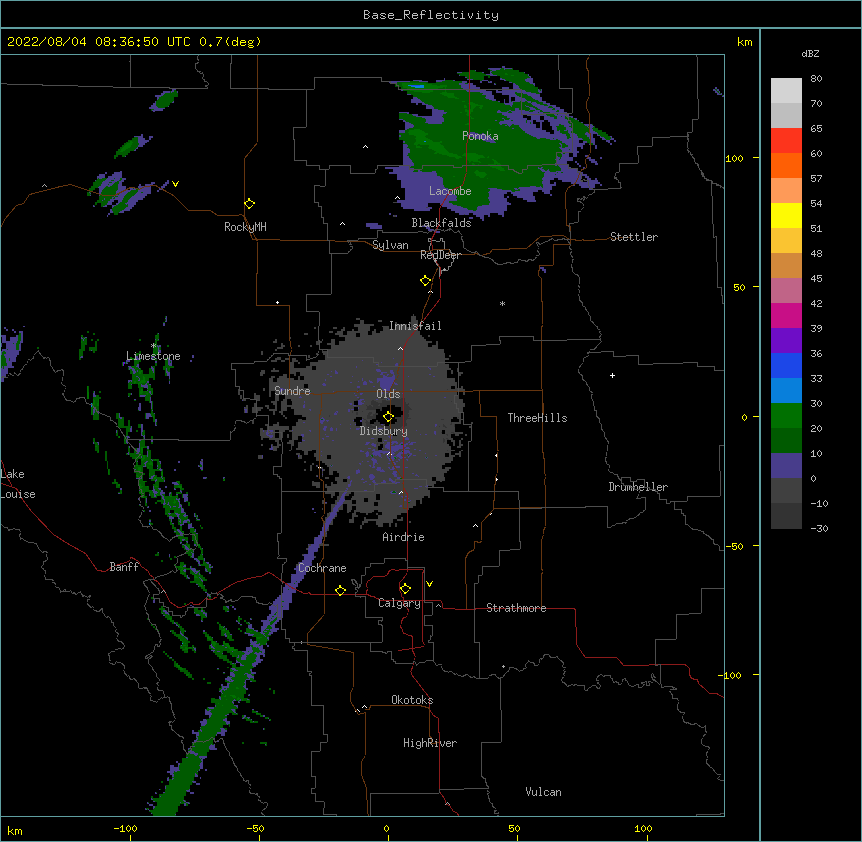Click the Lake Louise label
Screen dimensions: 862x842
(x=18, y=484)
